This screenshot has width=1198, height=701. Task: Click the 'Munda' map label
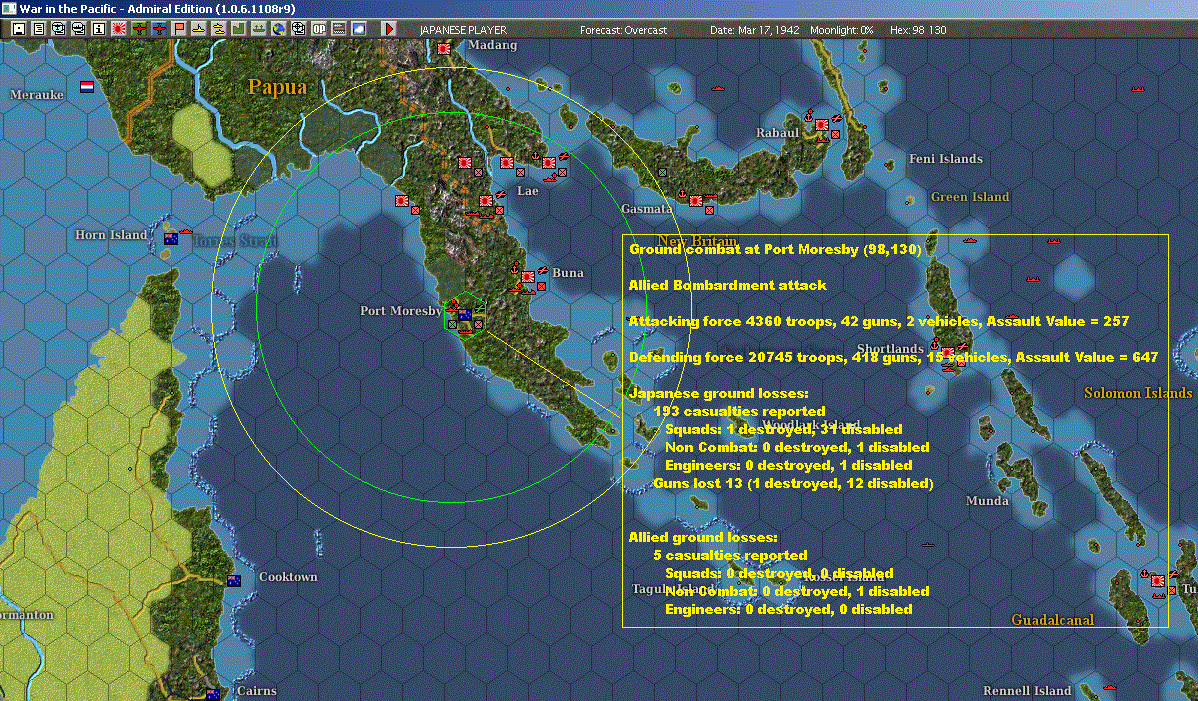(x=987, y=501)
